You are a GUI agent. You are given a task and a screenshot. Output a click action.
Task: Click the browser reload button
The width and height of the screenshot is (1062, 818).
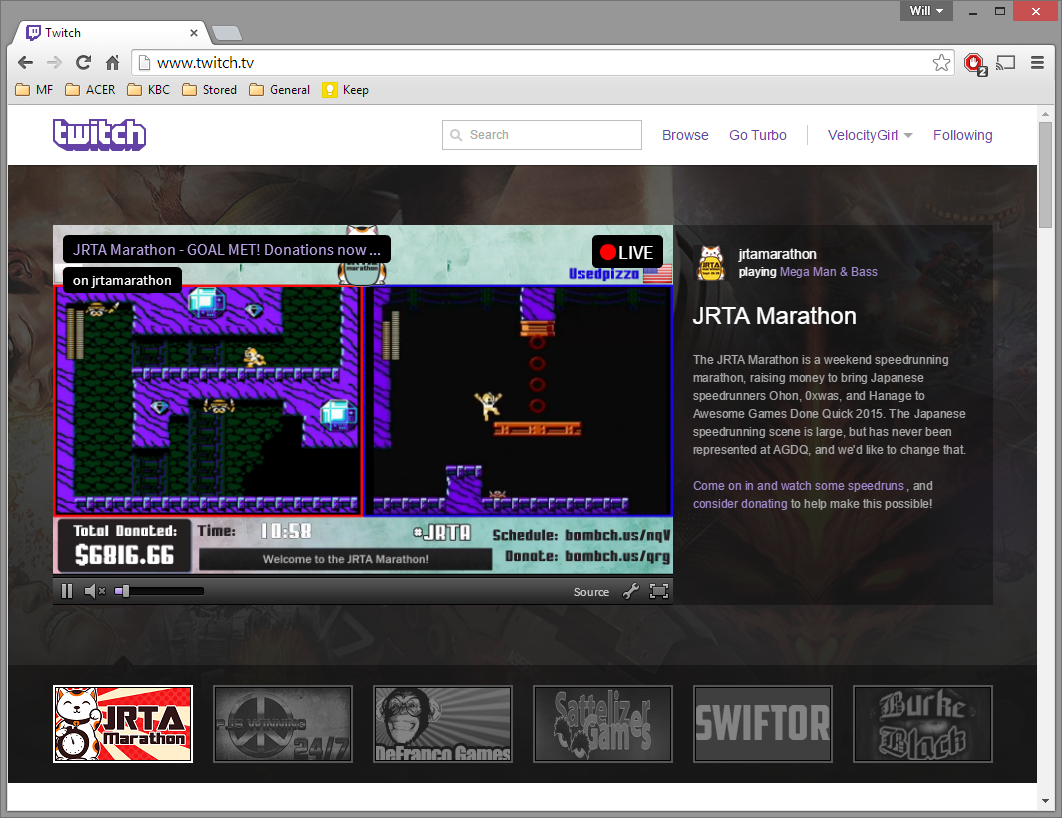(x=83, y=63)
